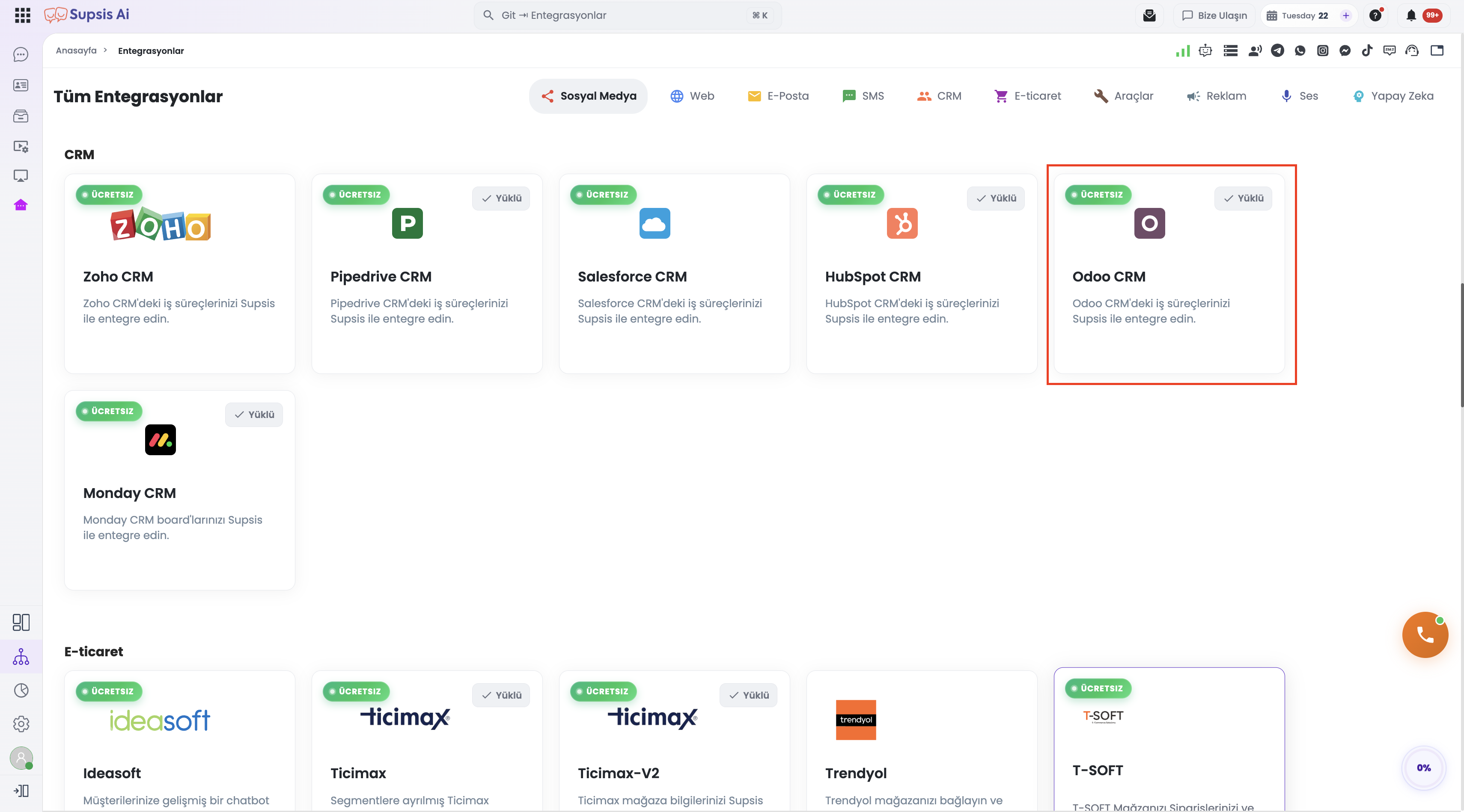Open the settings gear in sidebar

point(21,724)
